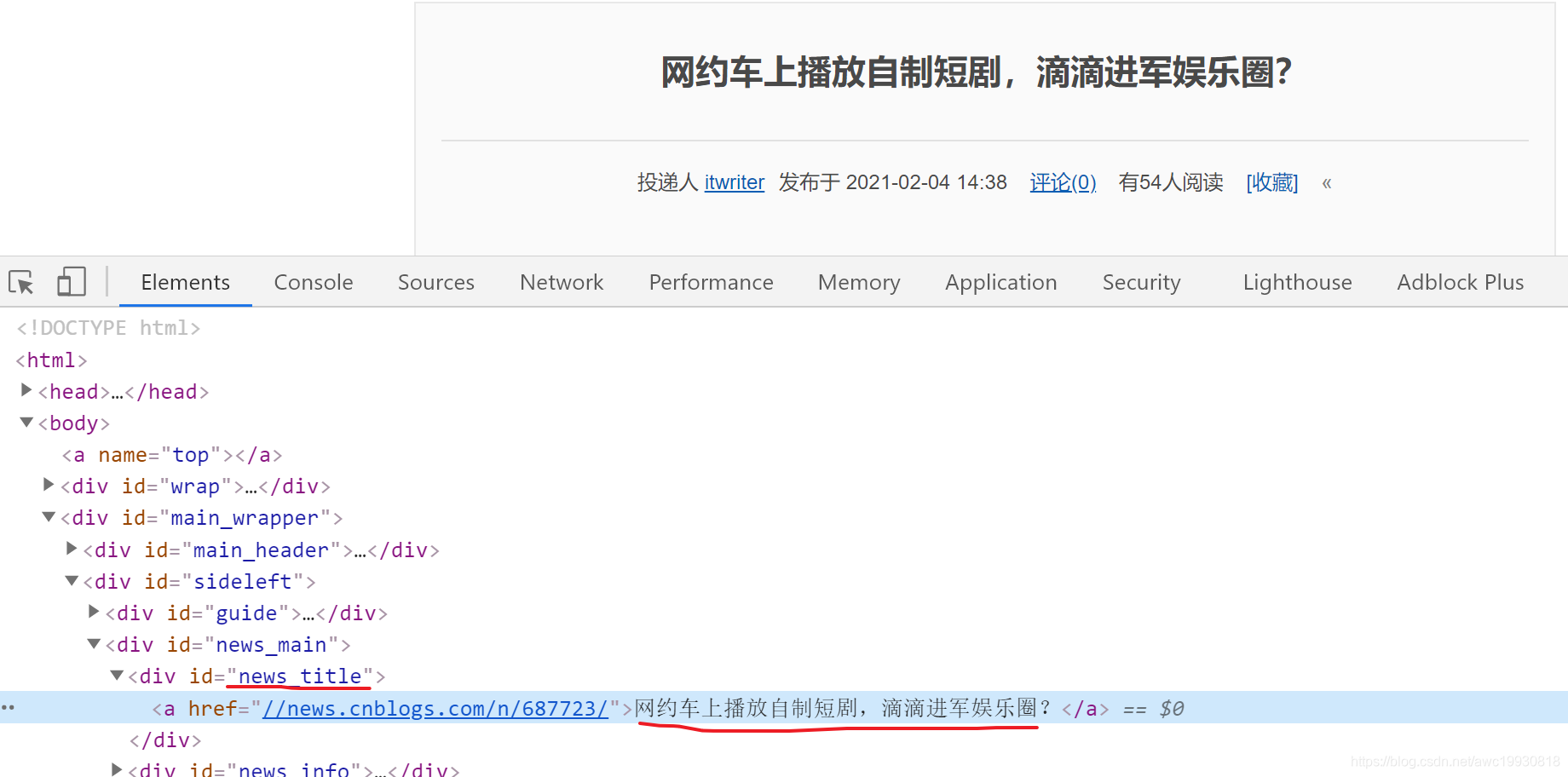The image size is (1568, 777).
Task: Click the [收藏] favorite link
Action: (1271, 182)
